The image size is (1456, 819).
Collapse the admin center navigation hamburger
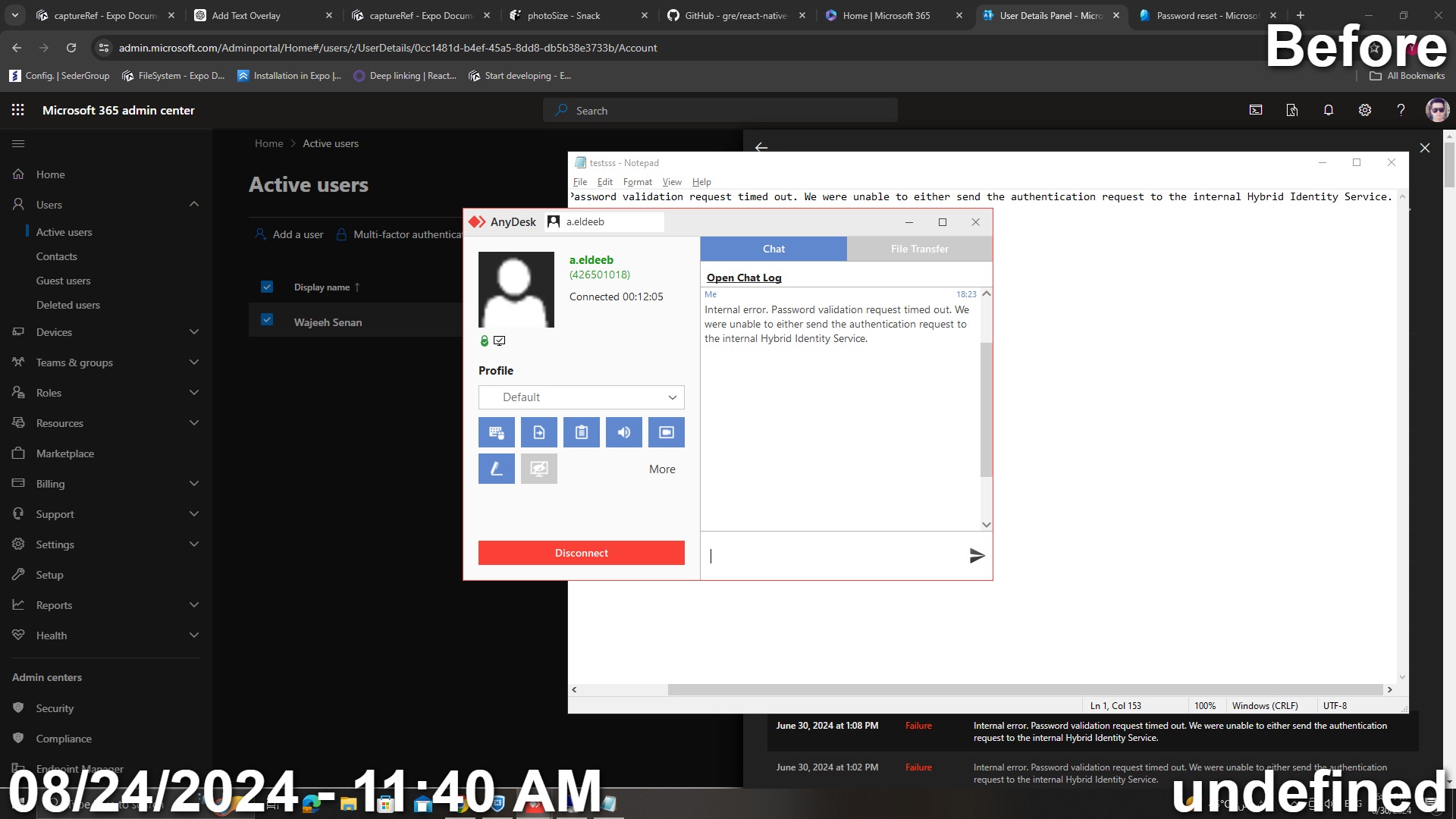[x=19, y=143]
